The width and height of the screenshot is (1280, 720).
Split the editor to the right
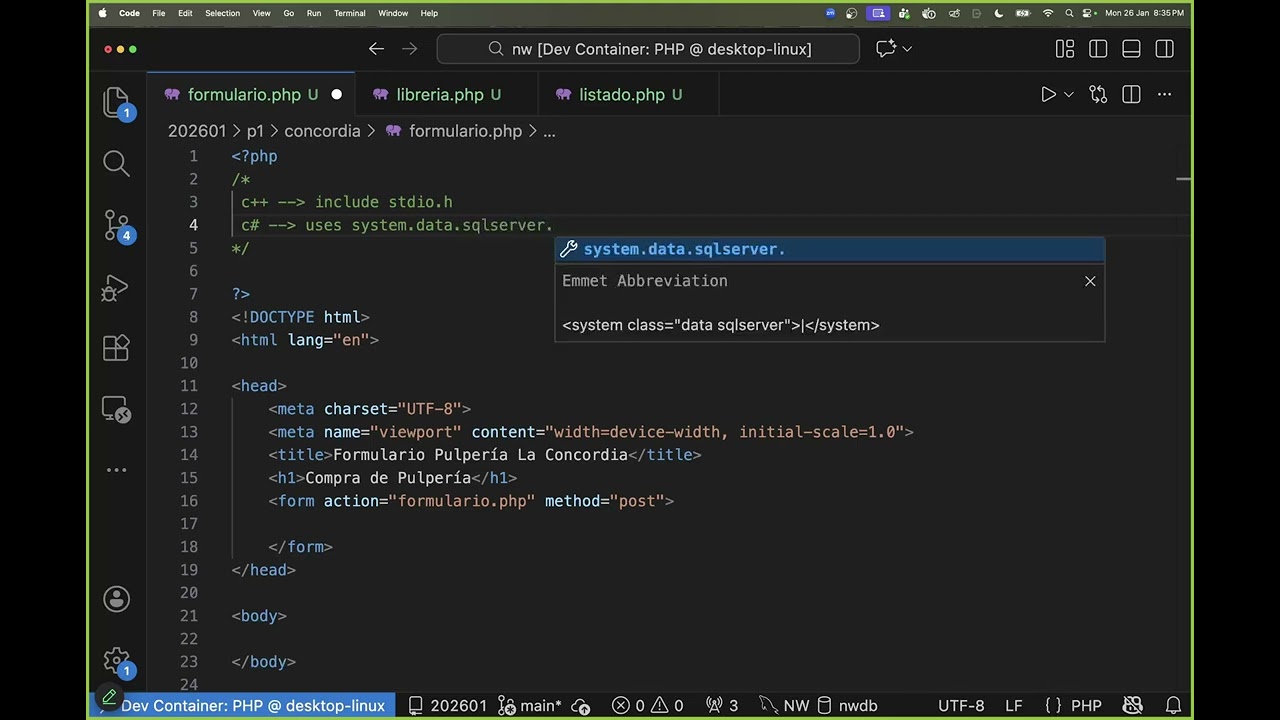click(1131, 94)
